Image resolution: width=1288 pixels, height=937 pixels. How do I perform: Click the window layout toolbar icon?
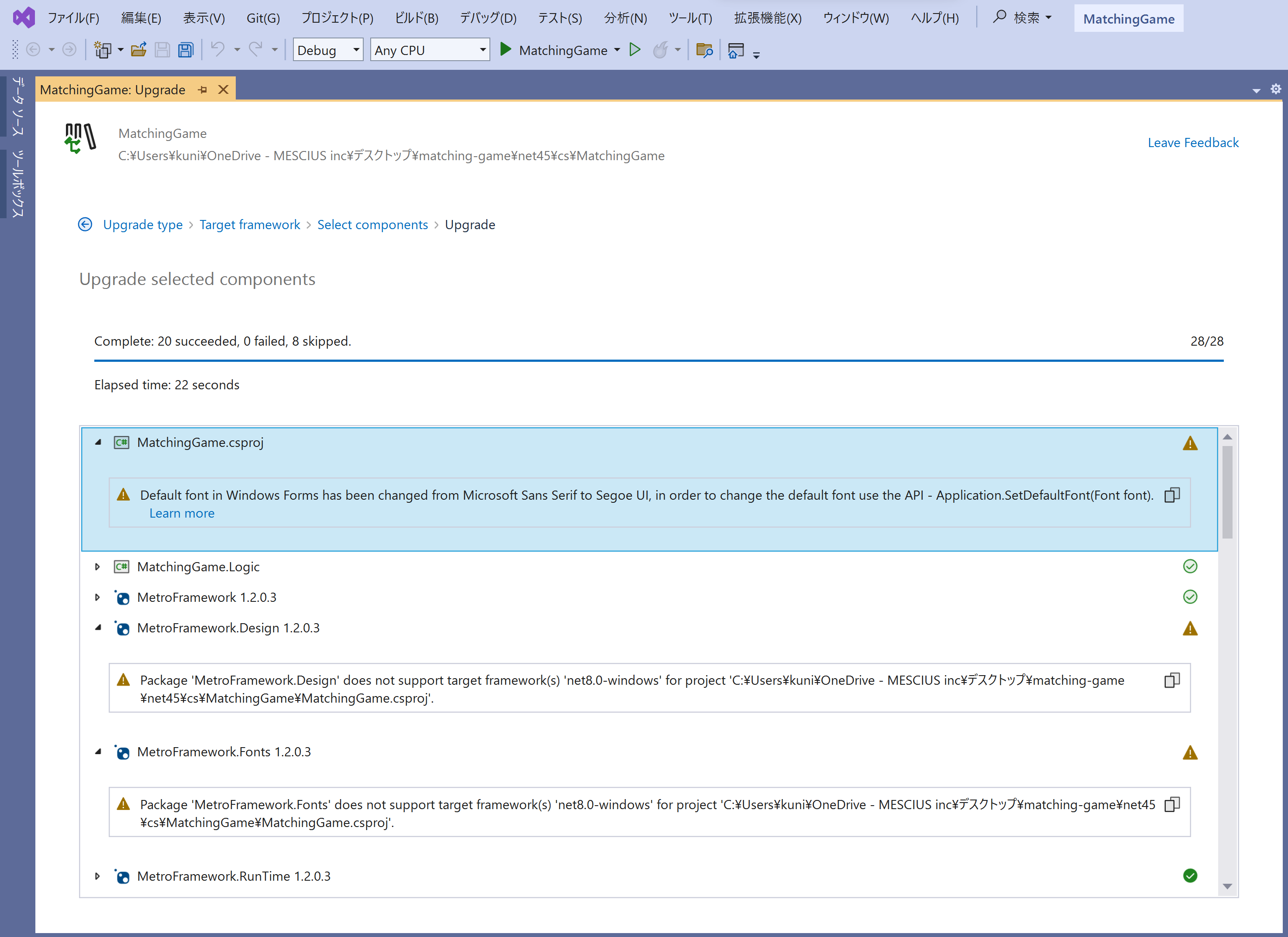736,50
